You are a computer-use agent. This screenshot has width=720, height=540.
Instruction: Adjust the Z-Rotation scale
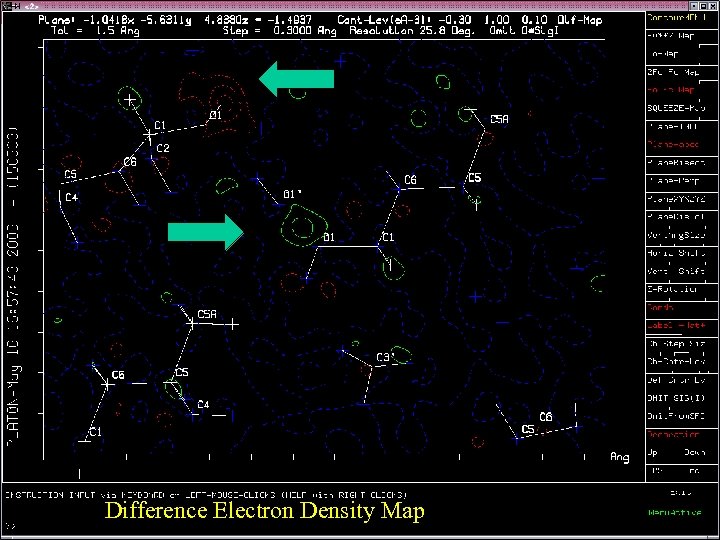coord(672,289)
